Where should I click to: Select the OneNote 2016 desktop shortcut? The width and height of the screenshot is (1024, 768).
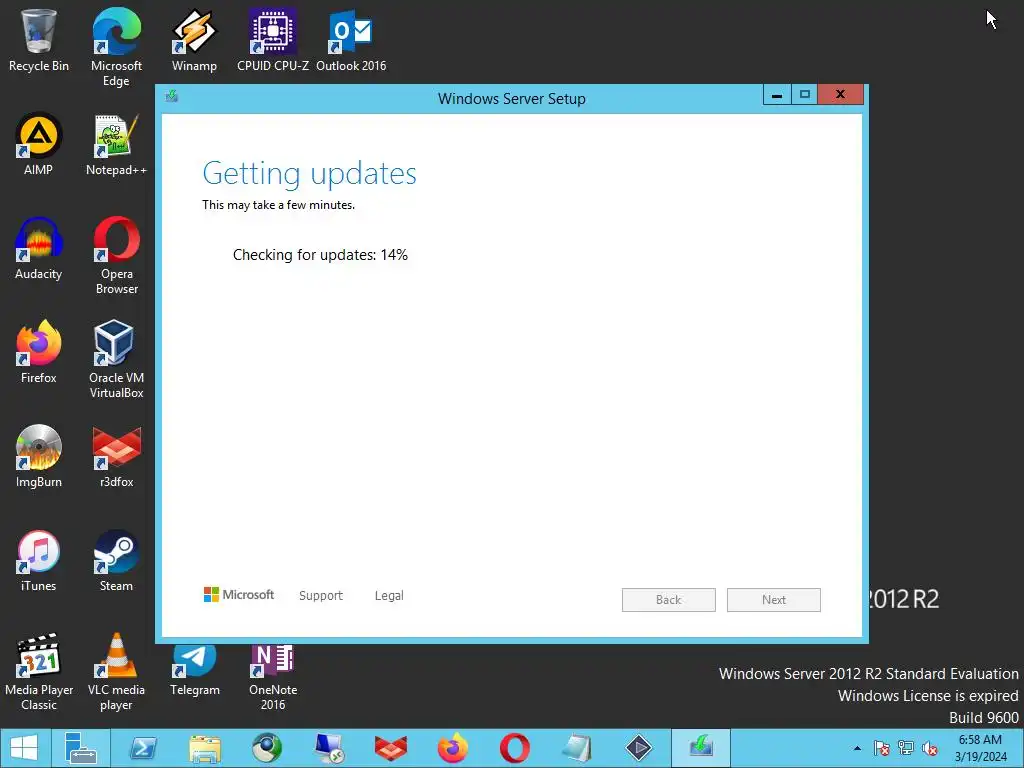(273, 677)
